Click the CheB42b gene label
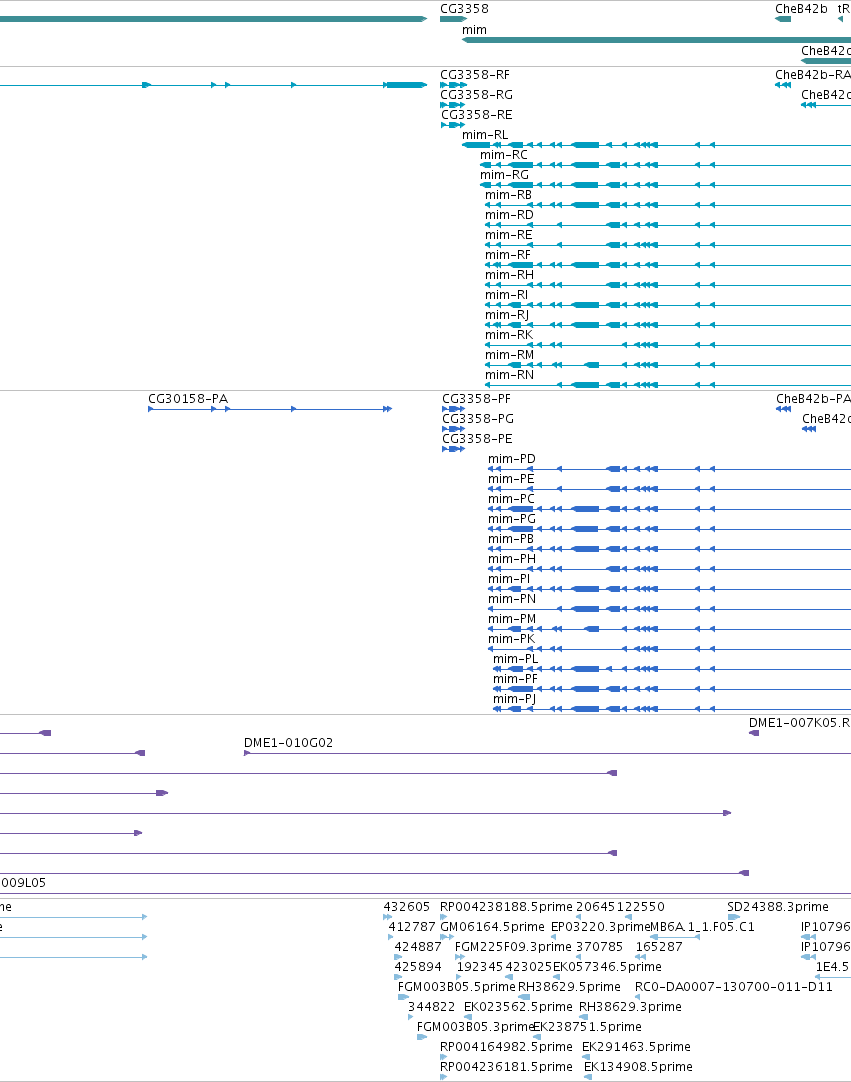This screenshot has height=1082, width=851. (801, 9)
